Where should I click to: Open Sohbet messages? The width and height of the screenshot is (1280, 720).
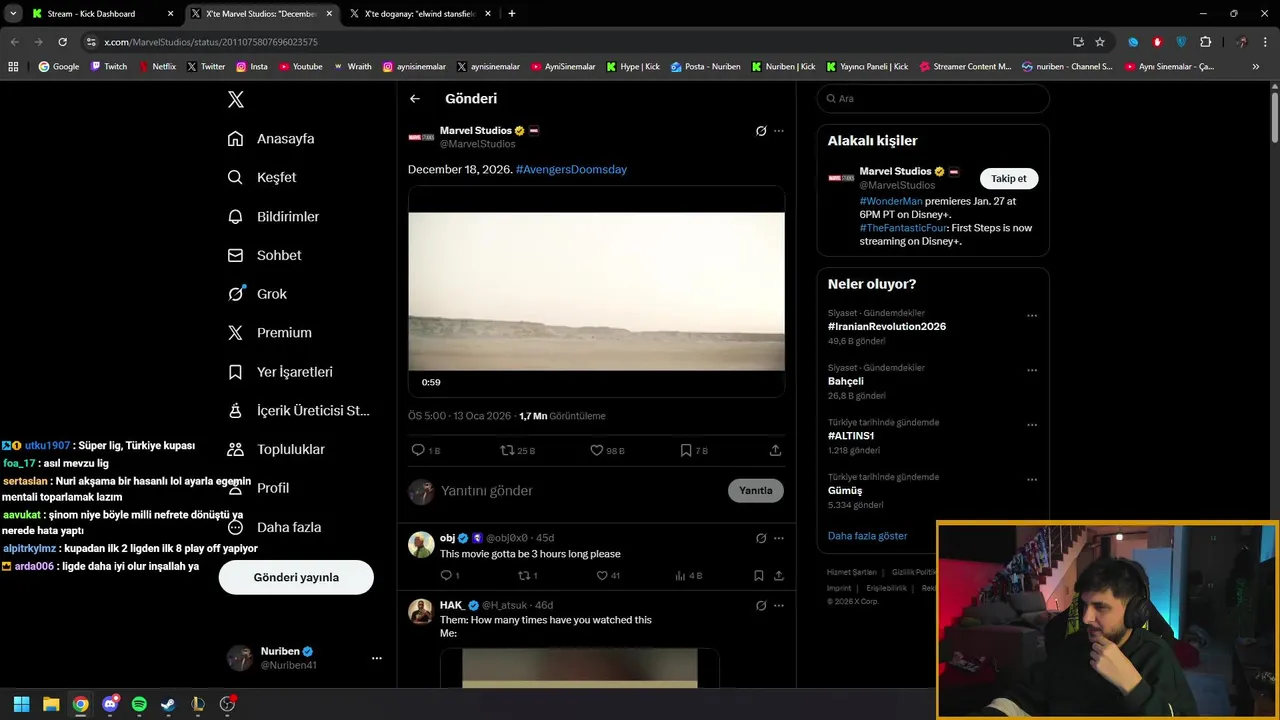pyautogui.click(x=264, y=255)
